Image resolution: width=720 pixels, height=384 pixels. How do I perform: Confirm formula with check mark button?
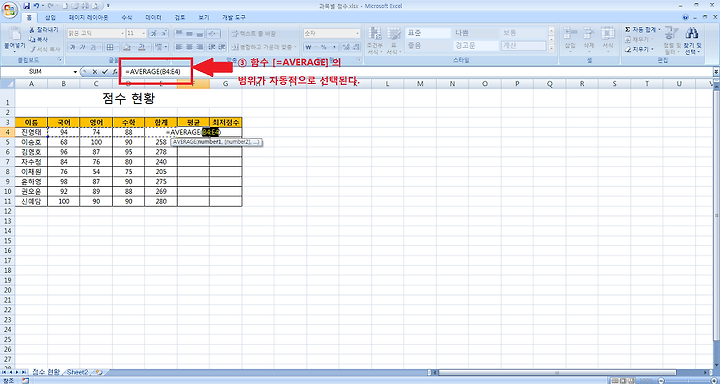[105, 72]
